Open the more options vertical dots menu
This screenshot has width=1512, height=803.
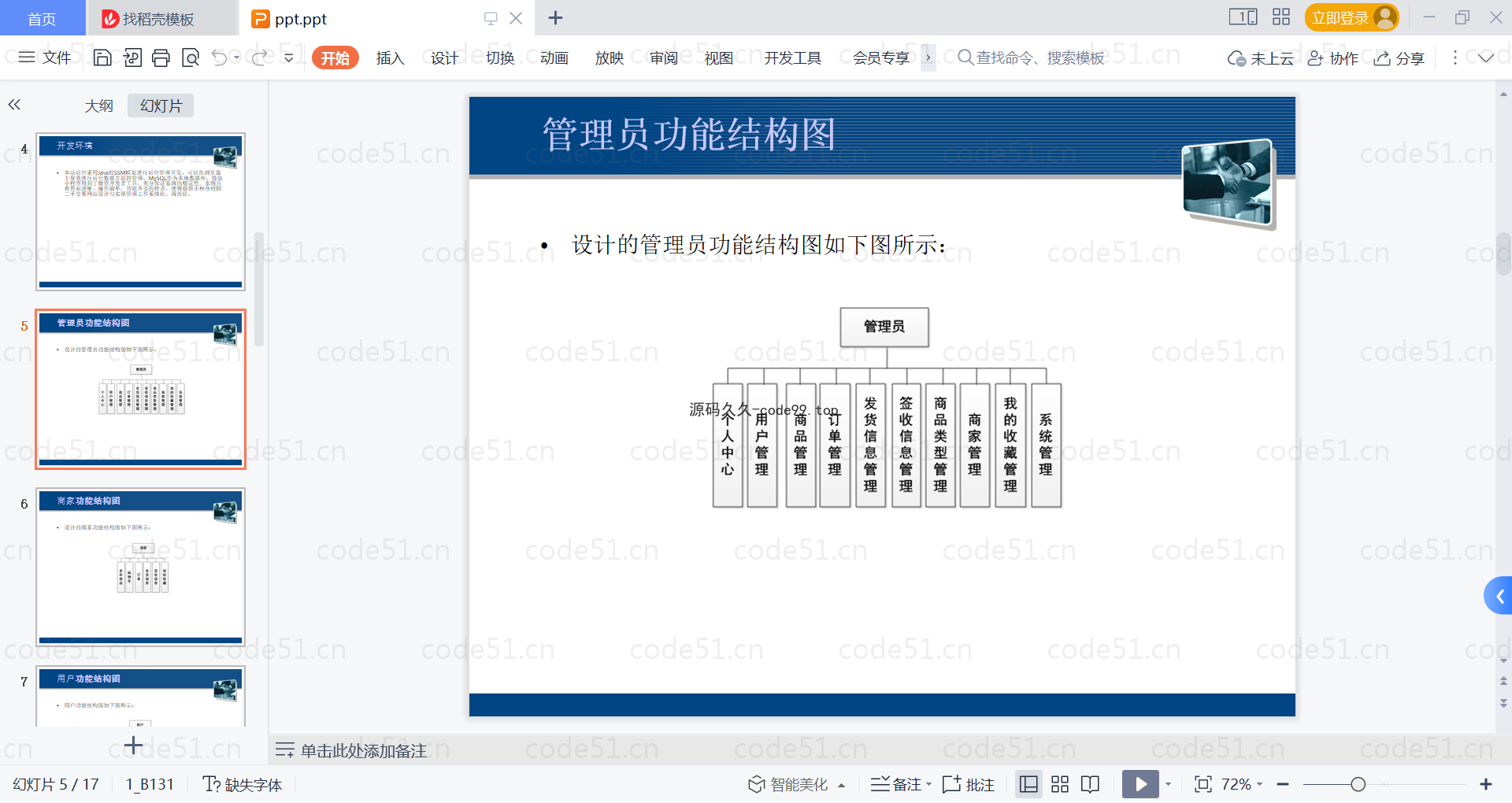[x=1455, y=57]
